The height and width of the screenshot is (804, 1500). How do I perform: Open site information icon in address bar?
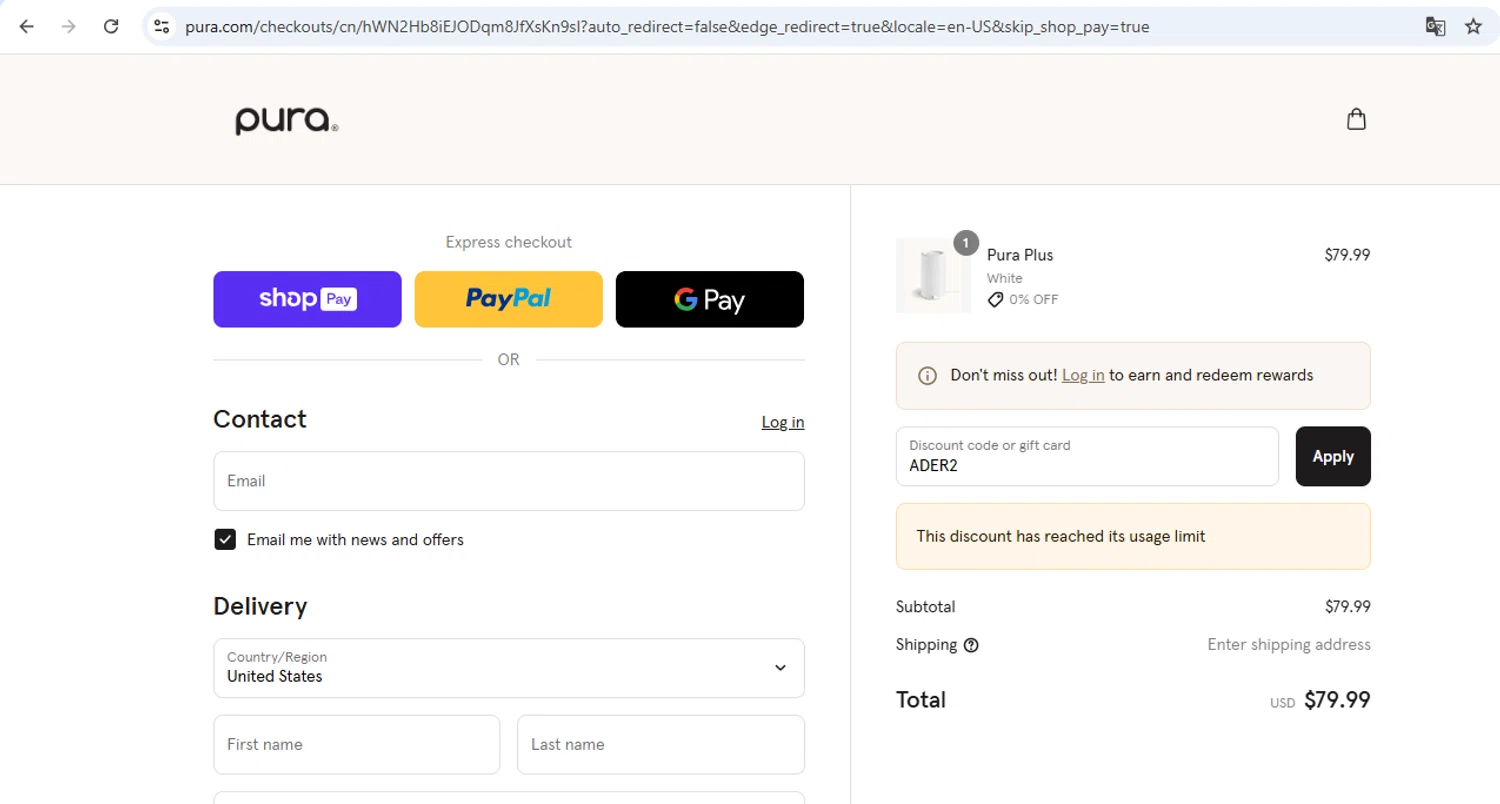(x=162, y=27)
